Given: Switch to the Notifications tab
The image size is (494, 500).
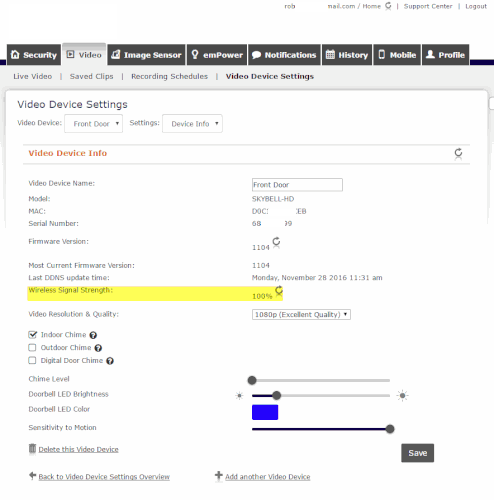Looking at the screenshot, I should point(284,55).
